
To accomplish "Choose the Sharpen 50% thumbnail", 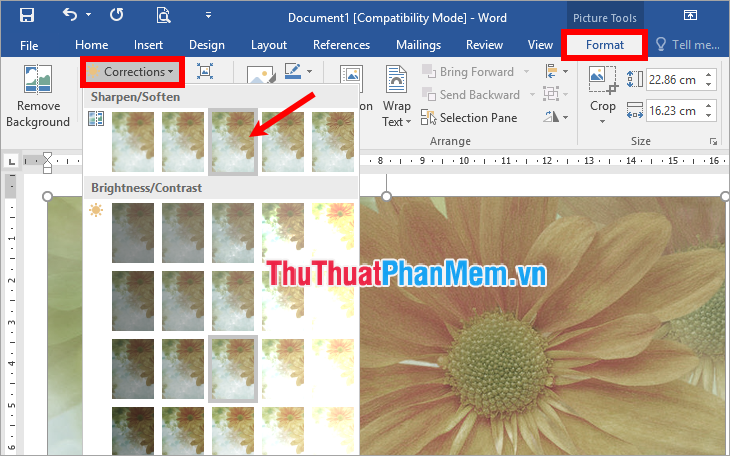I will pos(333,142).
